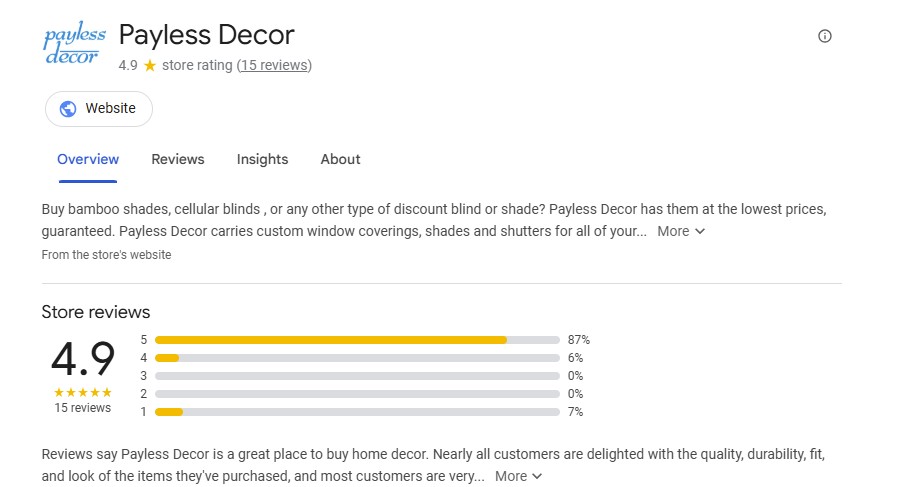Click the 1-star rating bar at 7%

pyautogui.click(x=357, y=412)
